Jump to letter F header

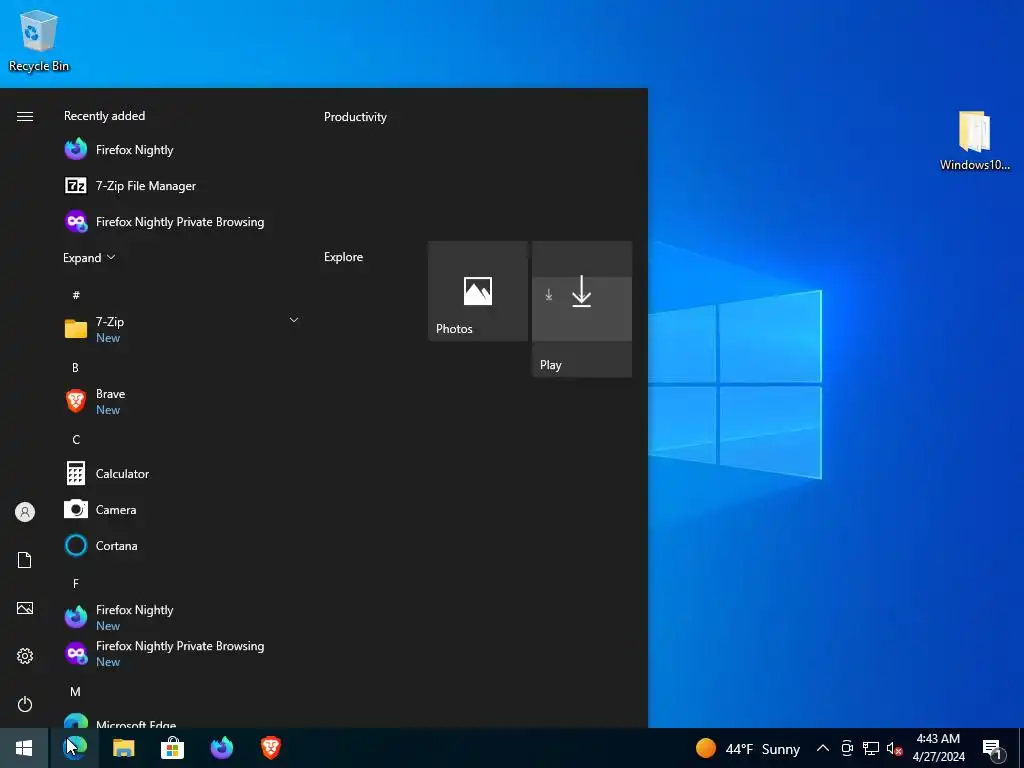[76, 583]
